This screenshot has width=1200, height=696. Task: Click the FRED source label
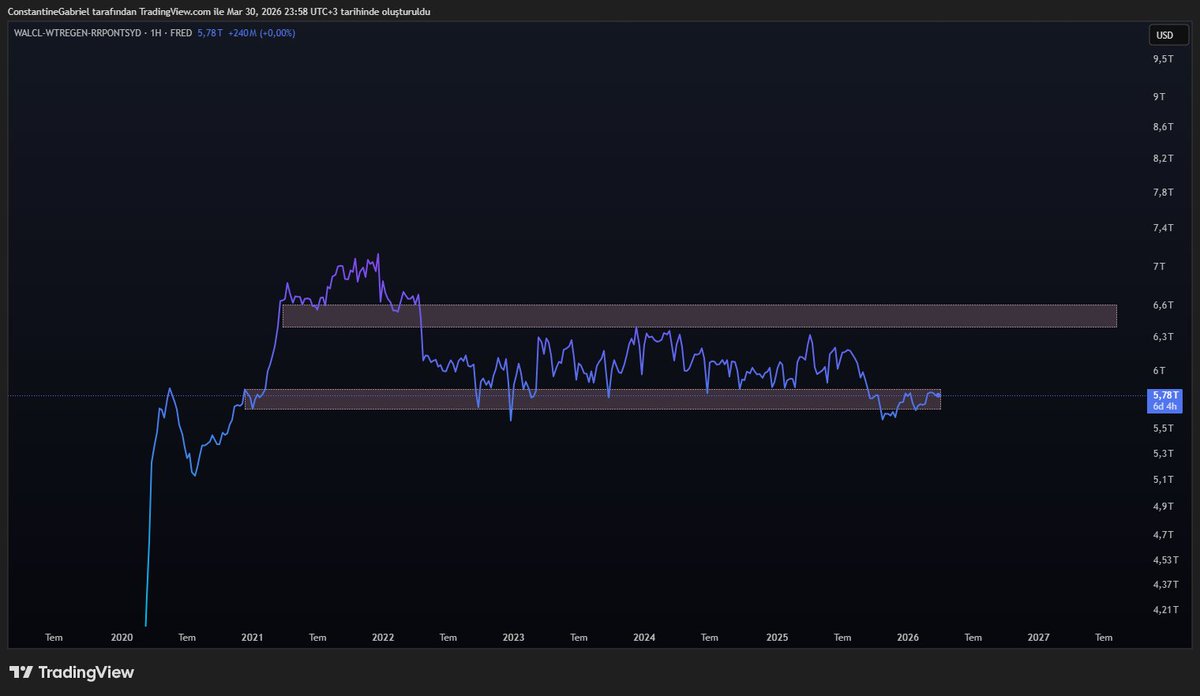pos(182,33)
